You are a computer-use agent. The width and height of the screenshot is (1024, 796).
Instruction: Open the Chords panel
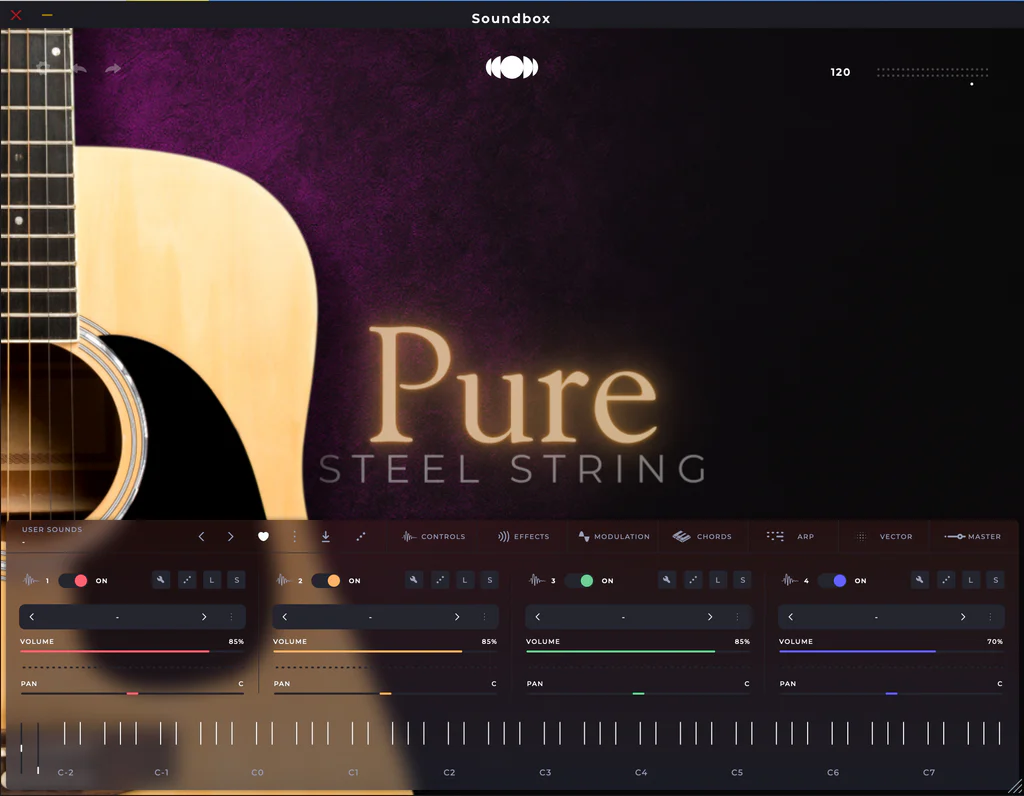tap(703, 536)
